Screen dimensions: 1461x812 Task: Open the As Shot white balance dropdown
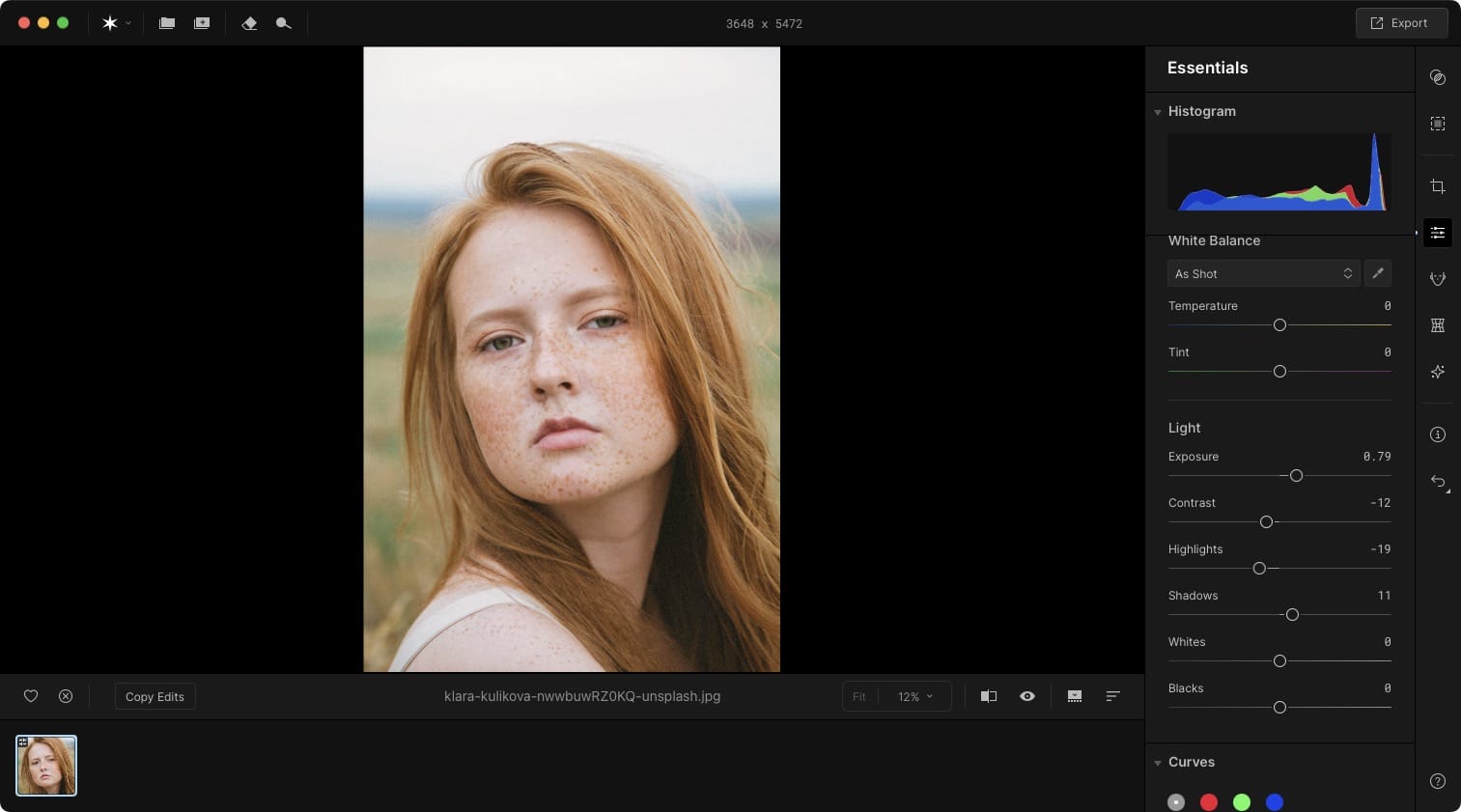(1263, 273)
